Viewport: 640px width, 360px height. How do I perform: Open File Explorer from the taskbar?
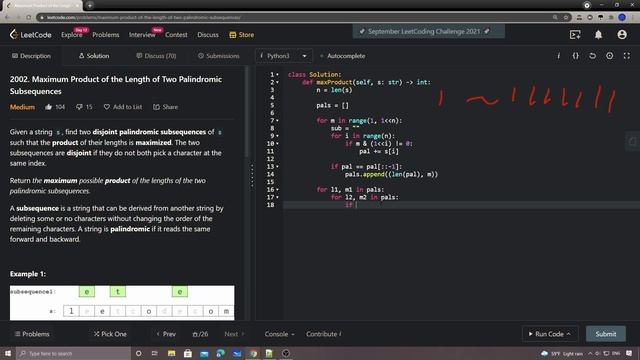pyautogui.click(x=171, y=353)
